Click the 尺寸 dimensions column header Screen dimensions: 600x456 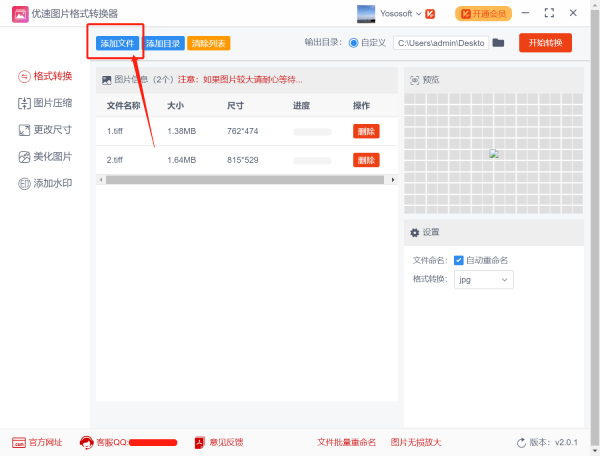[x=235, y=106]
